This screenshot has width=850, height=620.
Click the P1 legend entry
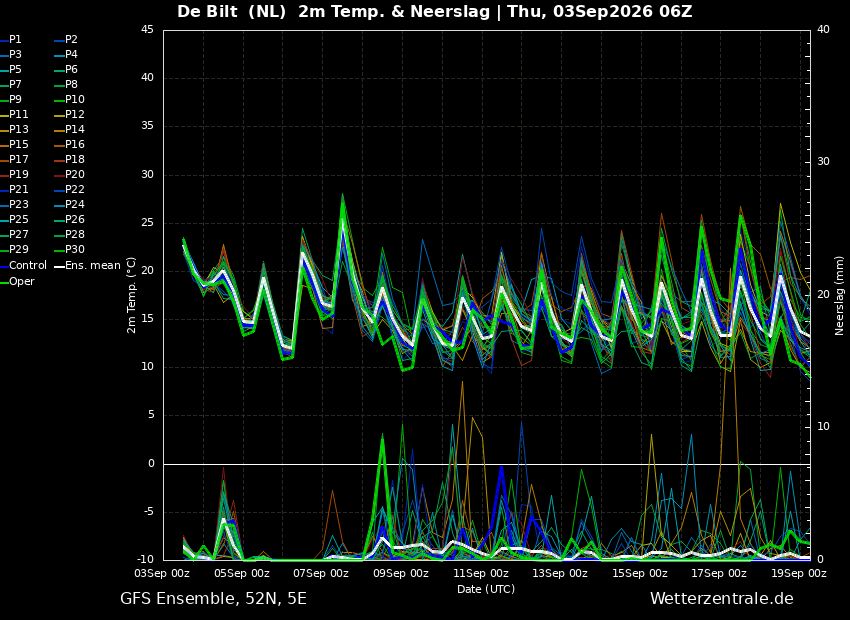tap(11, 40)
